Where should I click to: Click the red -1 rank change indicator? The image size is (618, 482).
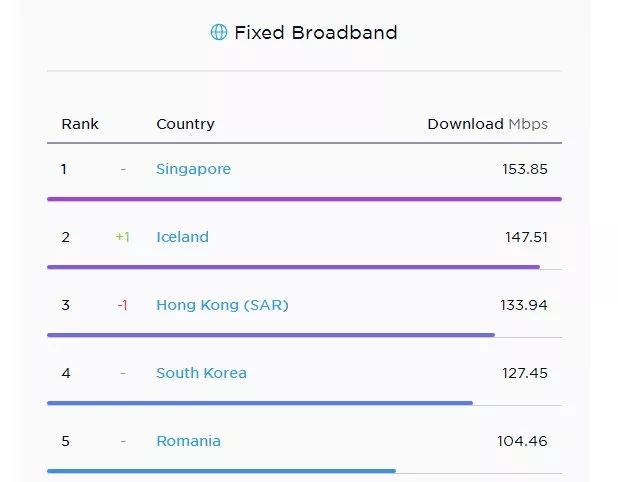(x=123, y=305)
